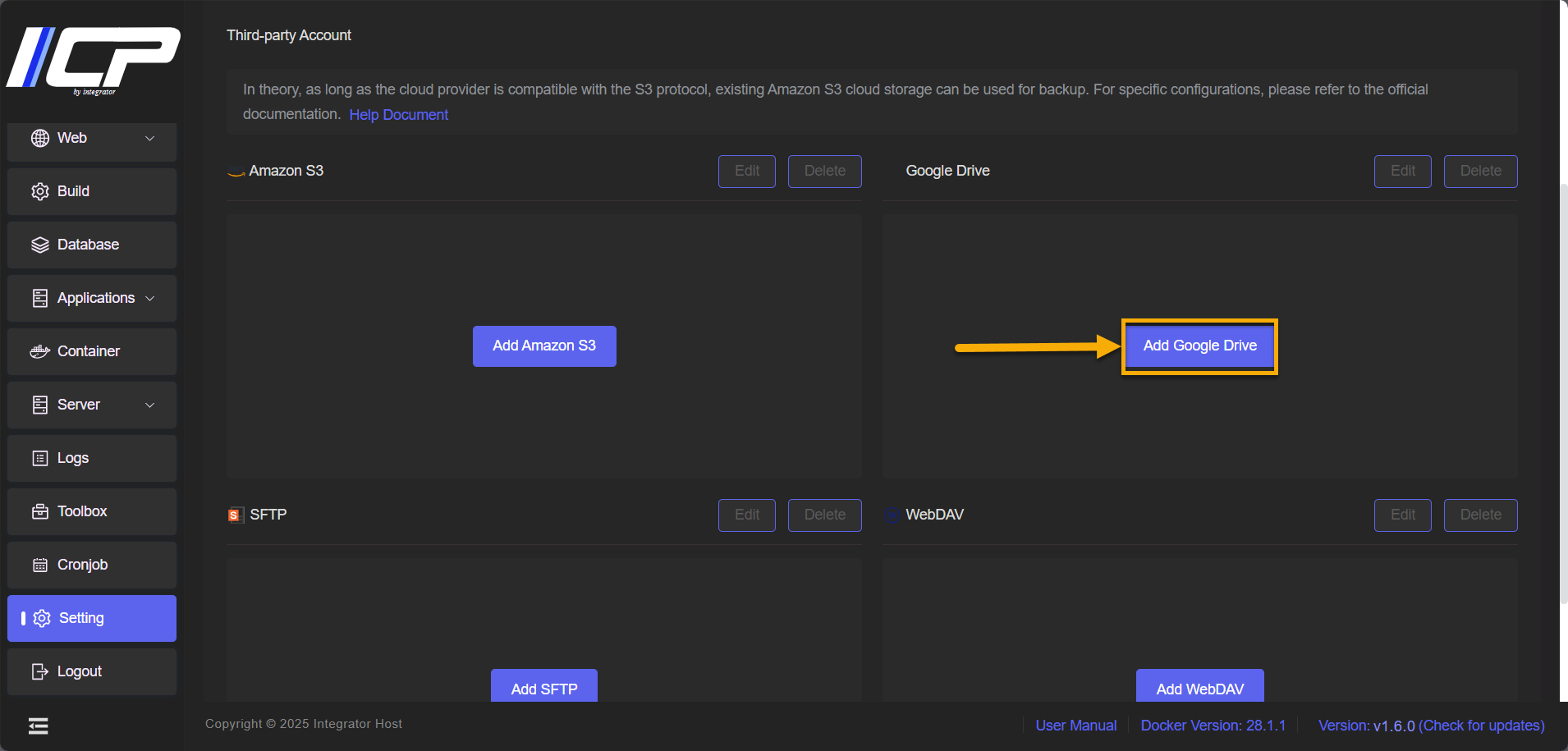
Task: Click the Cronjob calendar icon
Action: pos(40,565)
